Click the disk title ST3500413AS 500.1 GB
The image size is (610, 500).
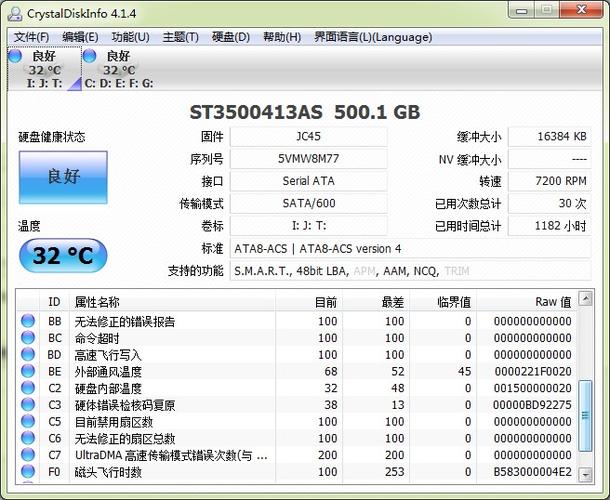(x=305, y=112)
